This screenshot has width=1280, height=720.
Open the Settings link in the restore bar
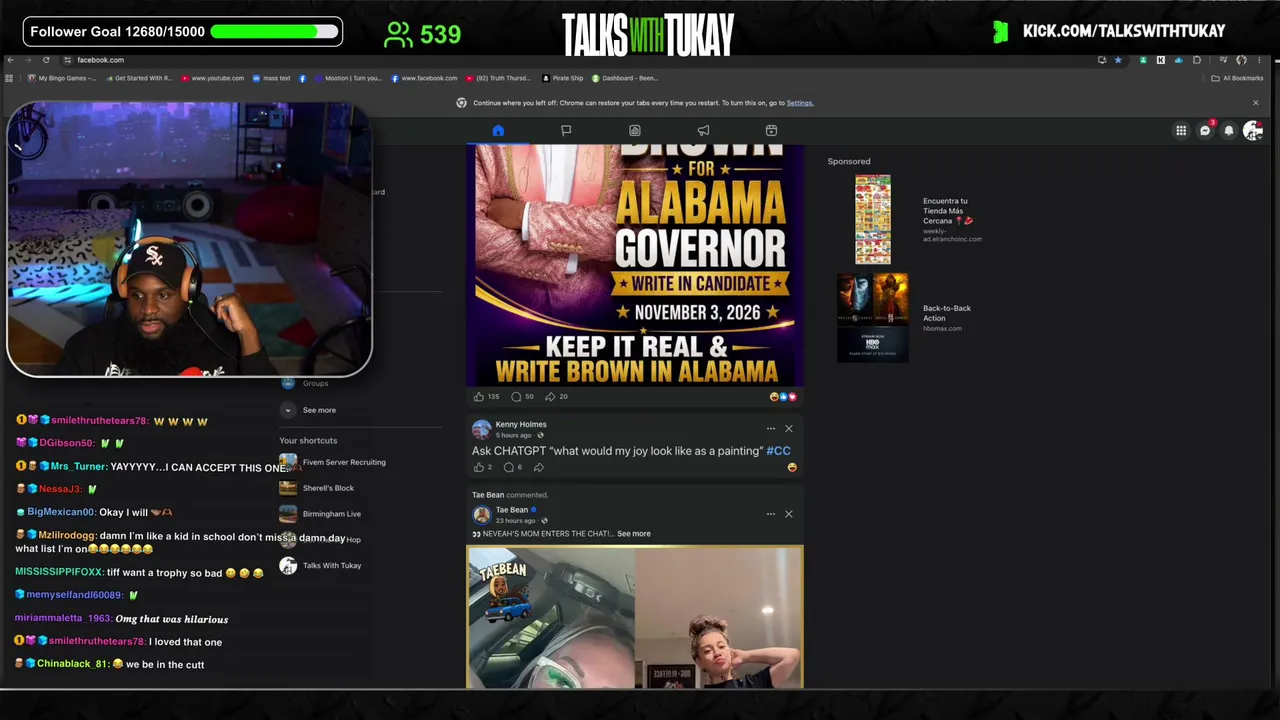click(799, 103)
